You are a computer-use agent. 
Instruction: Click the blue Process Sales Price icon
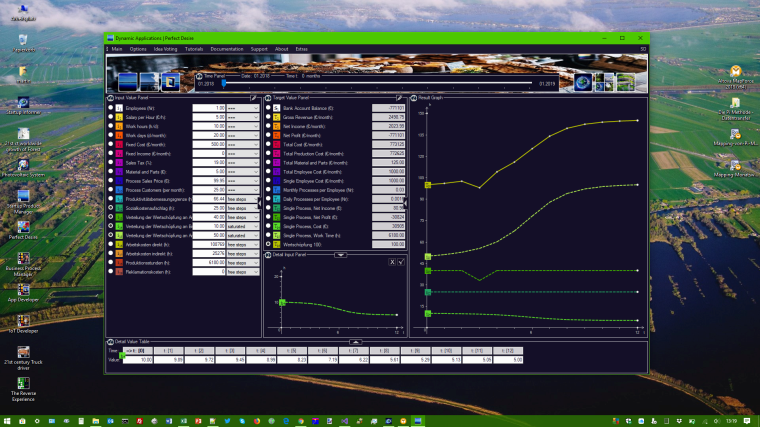(x=119, y=181)
